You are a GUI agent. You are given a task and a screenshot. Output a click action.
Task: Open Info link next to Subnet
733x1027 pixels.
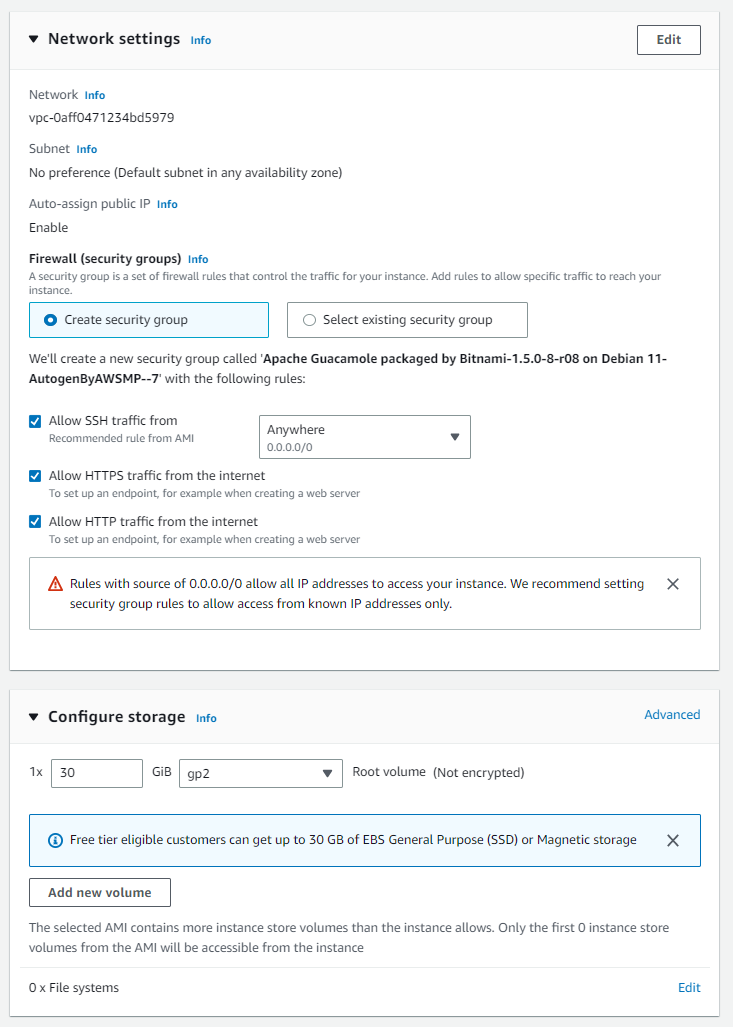86,148
